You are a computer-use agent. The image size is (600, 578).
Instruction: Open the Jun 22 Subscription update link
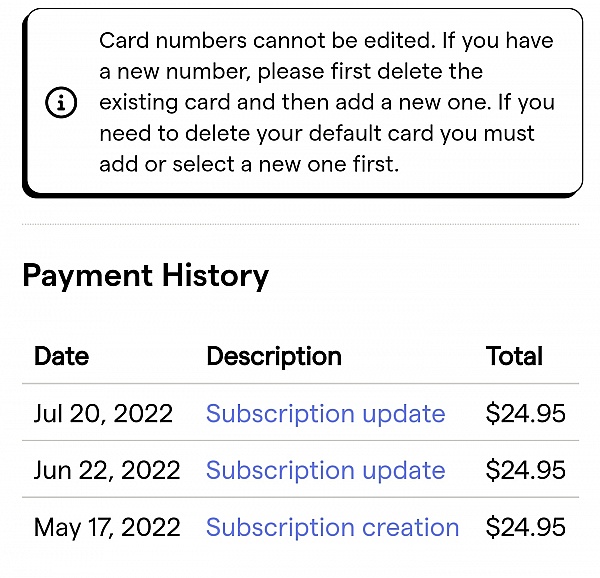pos(325,470)
